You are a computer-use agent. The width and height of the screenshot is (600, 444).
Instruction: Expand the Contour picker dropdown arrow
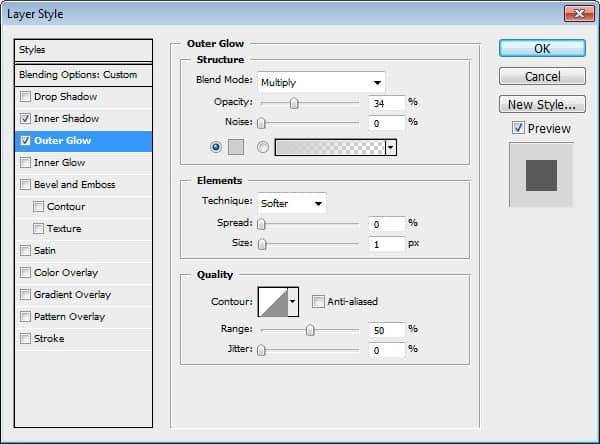[x=293, y=302]
